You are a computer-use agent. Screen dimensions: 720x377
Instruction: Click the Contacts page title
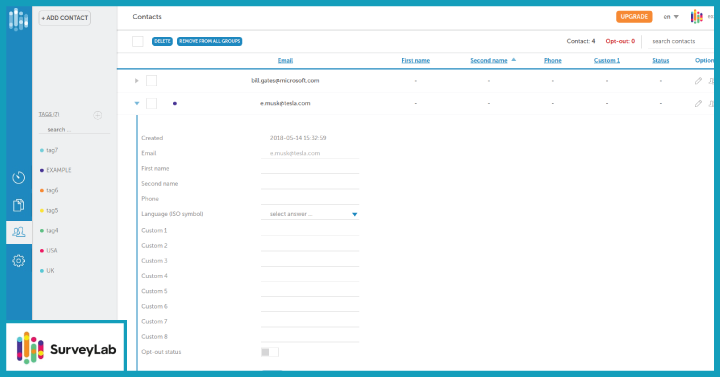pos(147,17)
